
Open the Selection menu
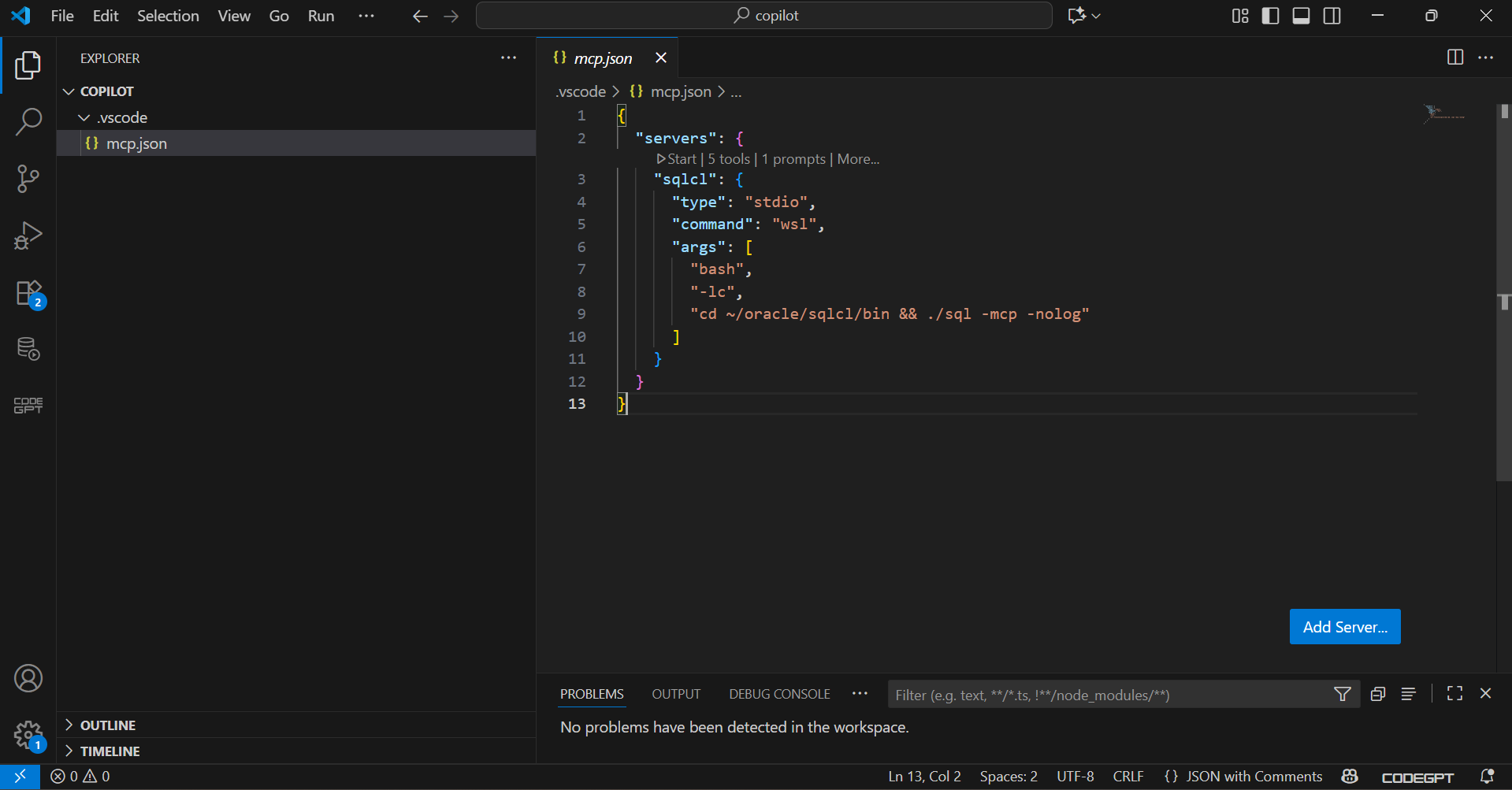(168, 16)
